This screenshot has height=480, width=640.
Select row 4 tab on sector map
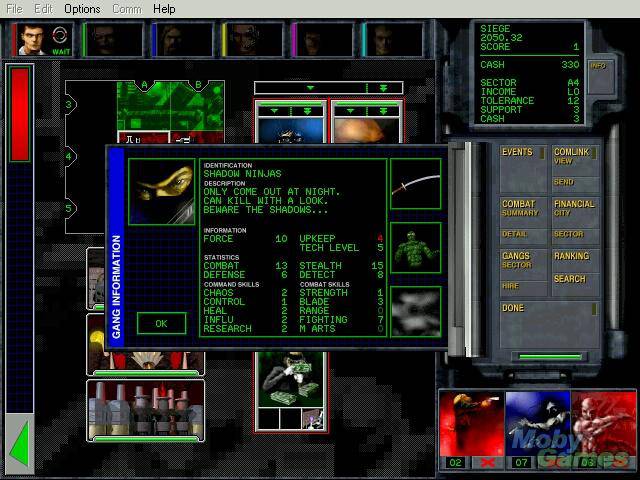point(69,156)
